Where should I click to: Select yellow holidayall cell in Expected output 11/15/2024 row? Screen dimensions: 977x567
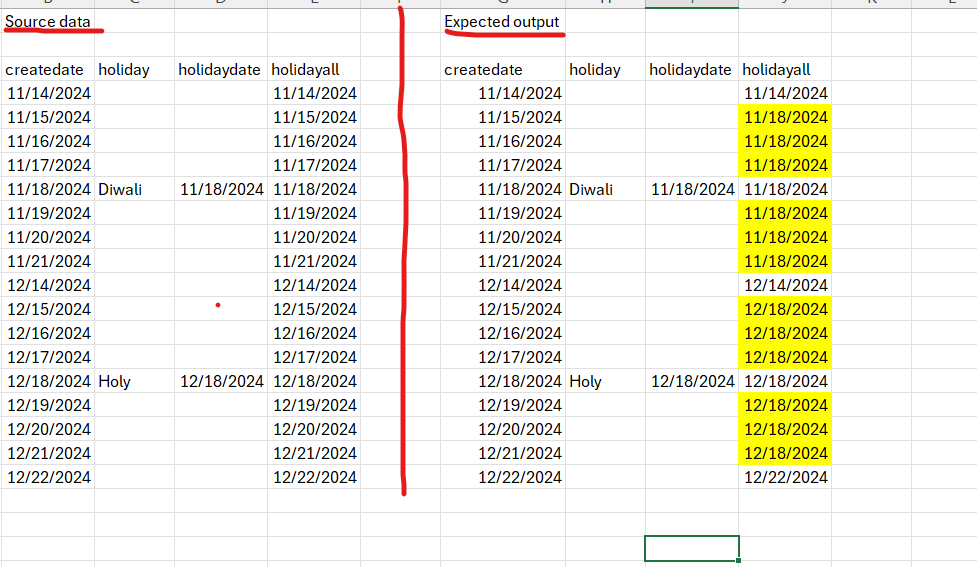coord(785,117)
